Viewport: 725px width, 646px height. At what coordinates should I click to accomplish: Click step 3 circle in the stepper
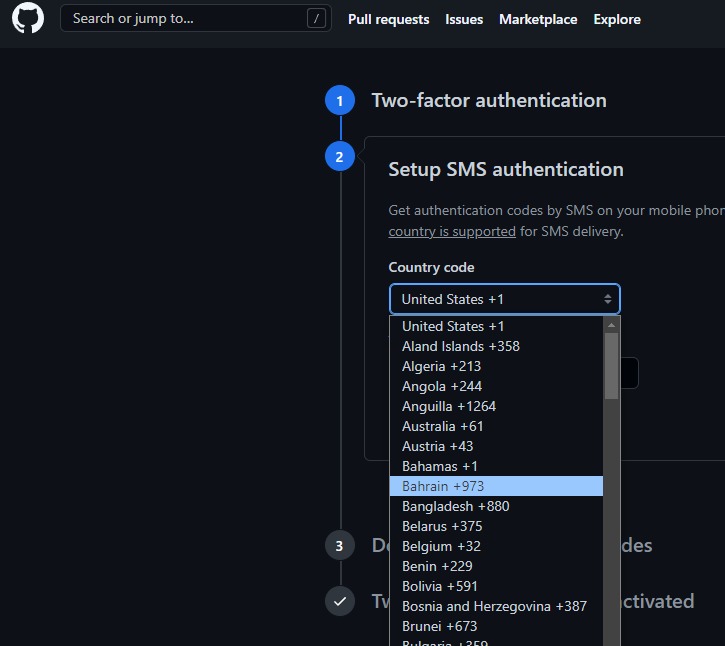point(340,545)
